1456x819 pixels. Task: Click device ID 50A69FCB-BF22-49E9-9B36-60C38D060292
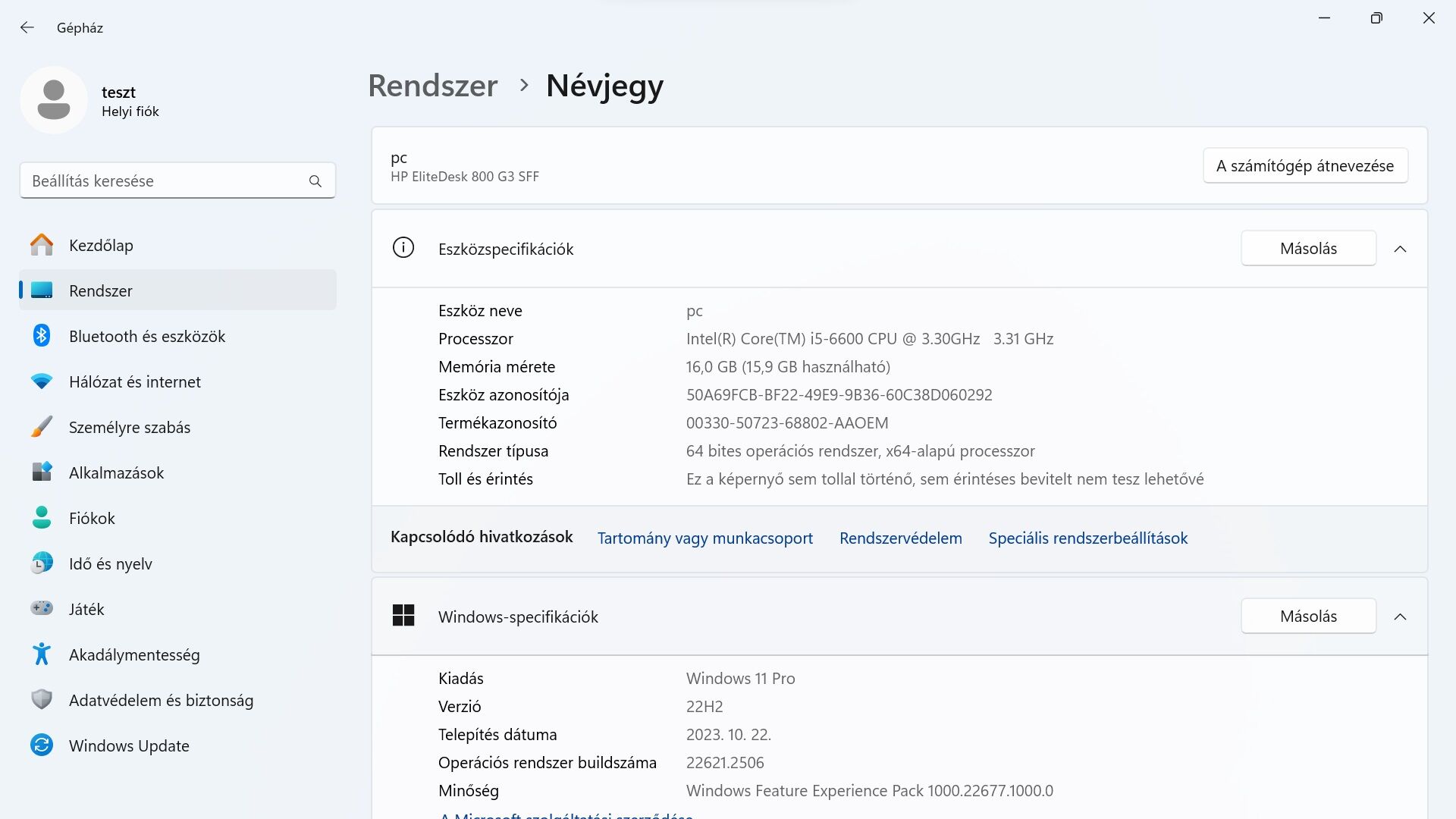[839, 395]
